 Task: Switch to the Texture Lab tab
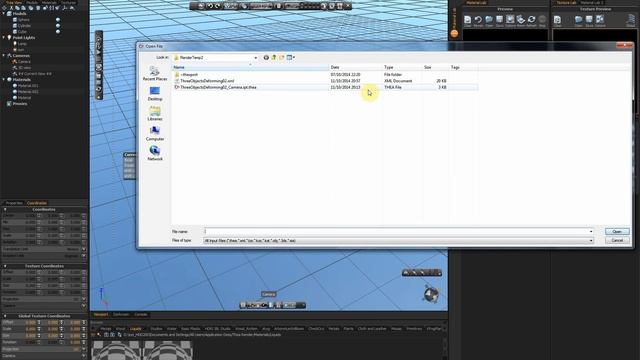(566, 2)
